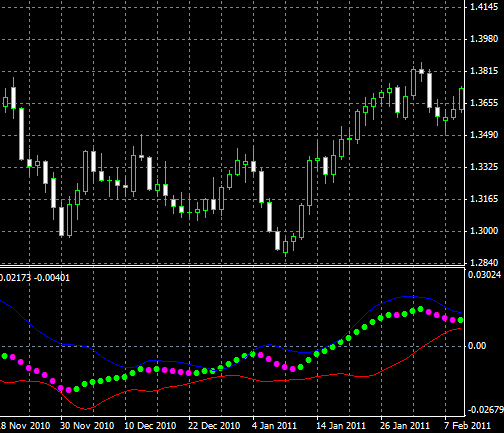Select the 0.00 indicator zero level label
504x433 pixels.
coord(477,346)
